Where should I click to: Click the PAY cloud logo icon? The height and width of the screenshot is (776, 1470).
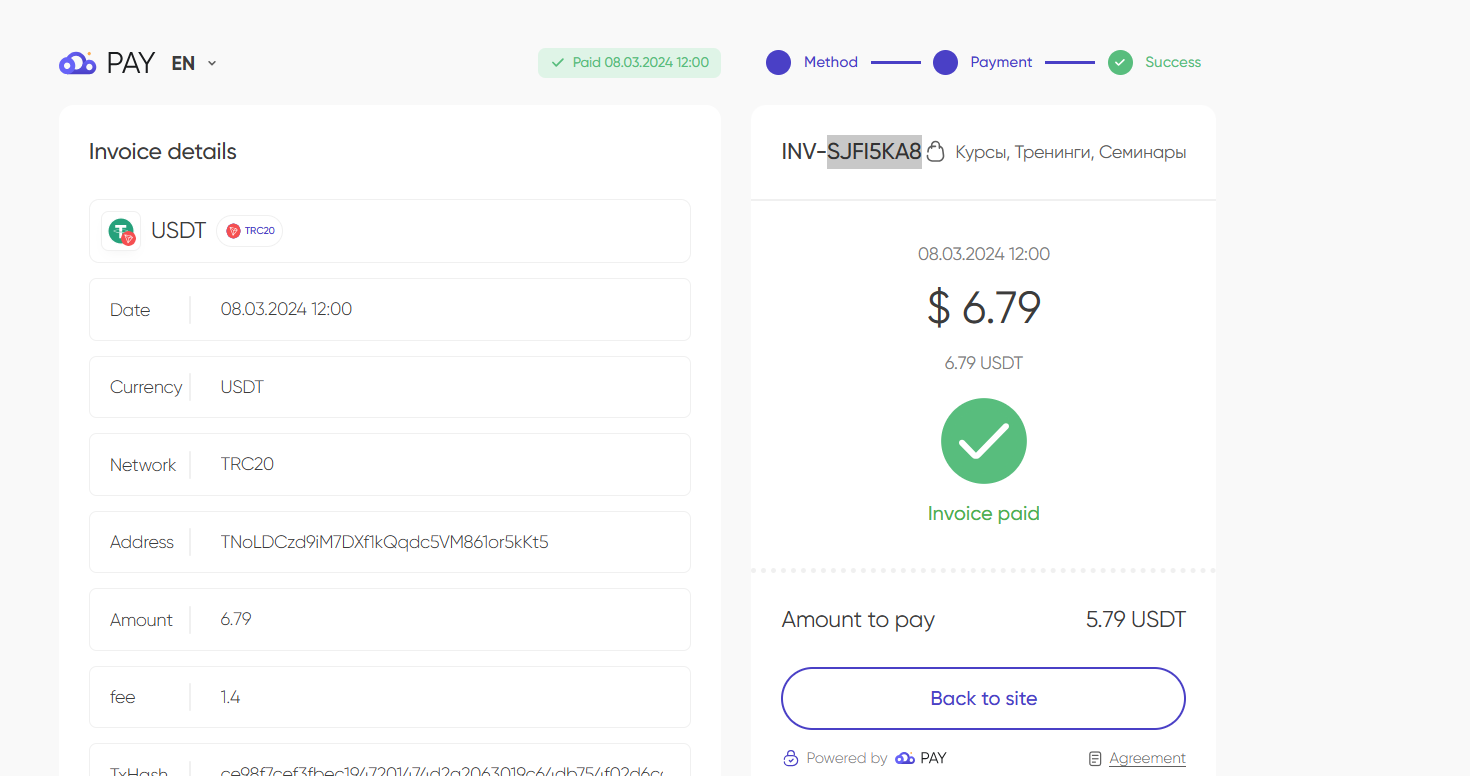(x=77, y=63)
